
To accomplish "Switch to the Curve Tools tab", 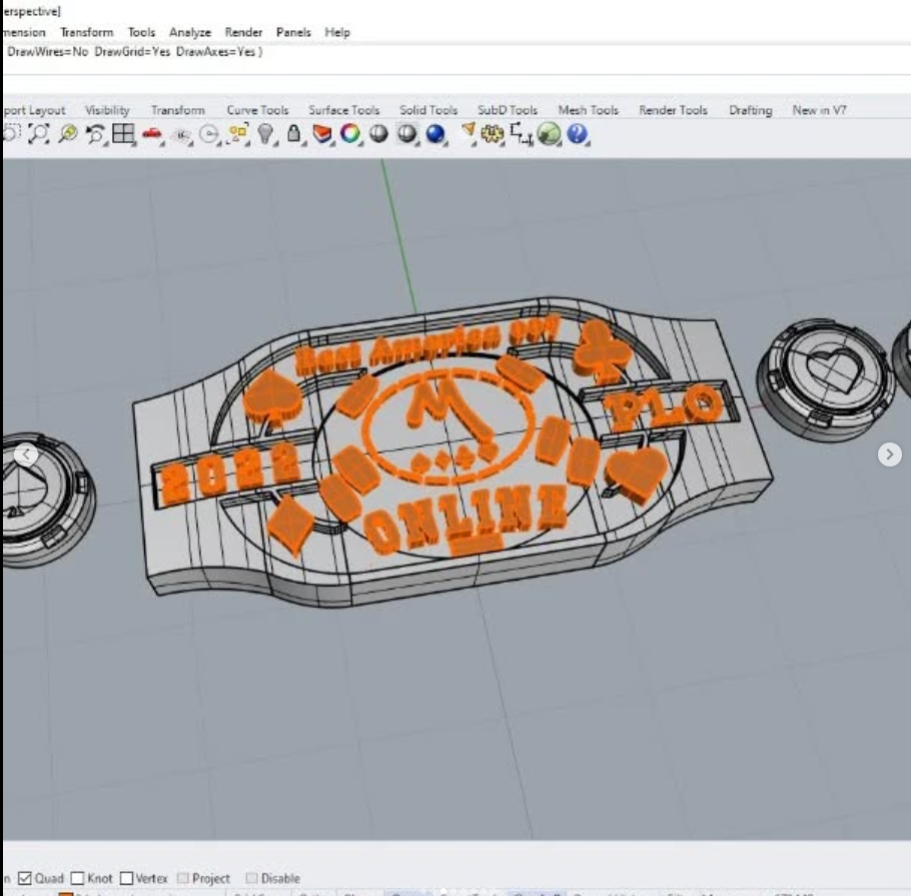I will pyautogui.click(x=257, y=110).
